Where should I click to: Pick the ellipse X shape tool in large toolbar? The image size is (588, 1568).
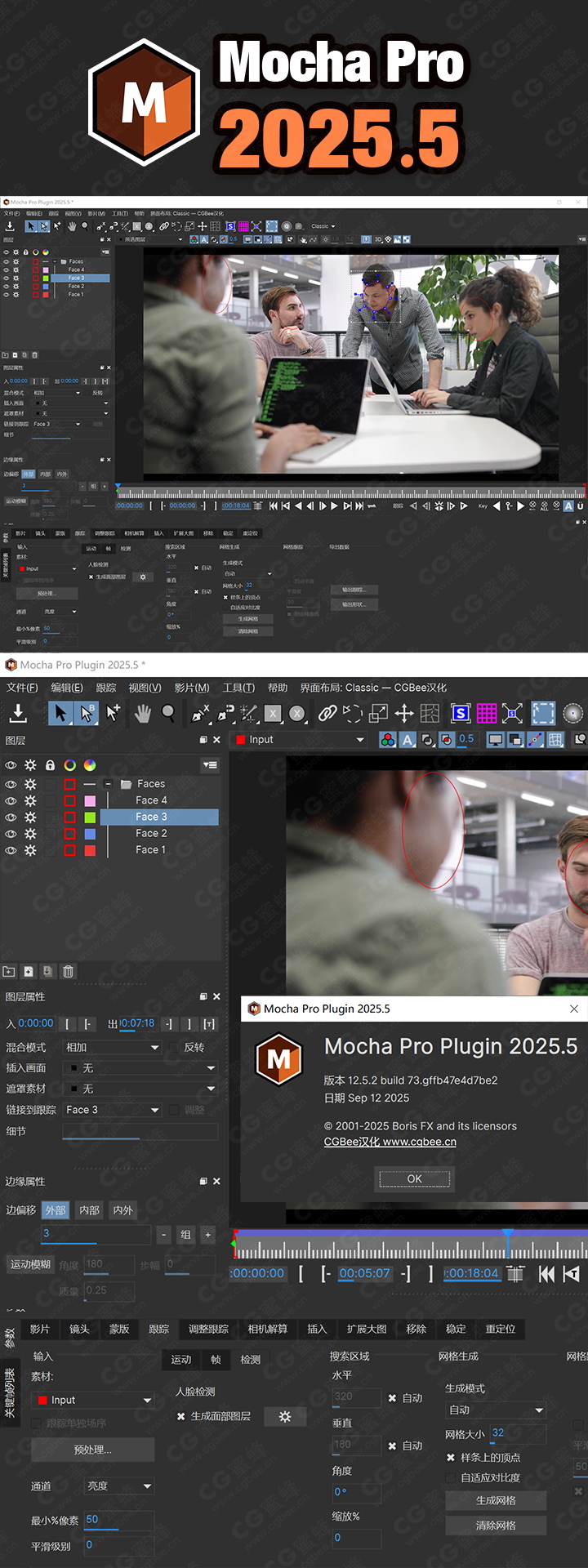point(297,713)
